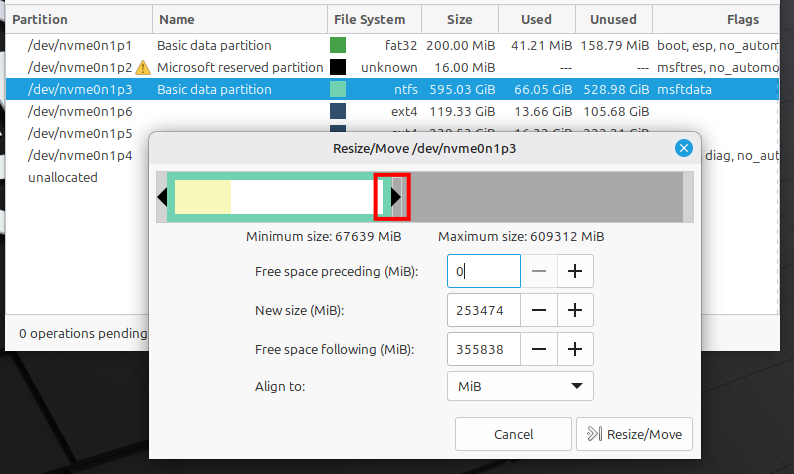Confirm with the Resize/Move button

(634, 434)
